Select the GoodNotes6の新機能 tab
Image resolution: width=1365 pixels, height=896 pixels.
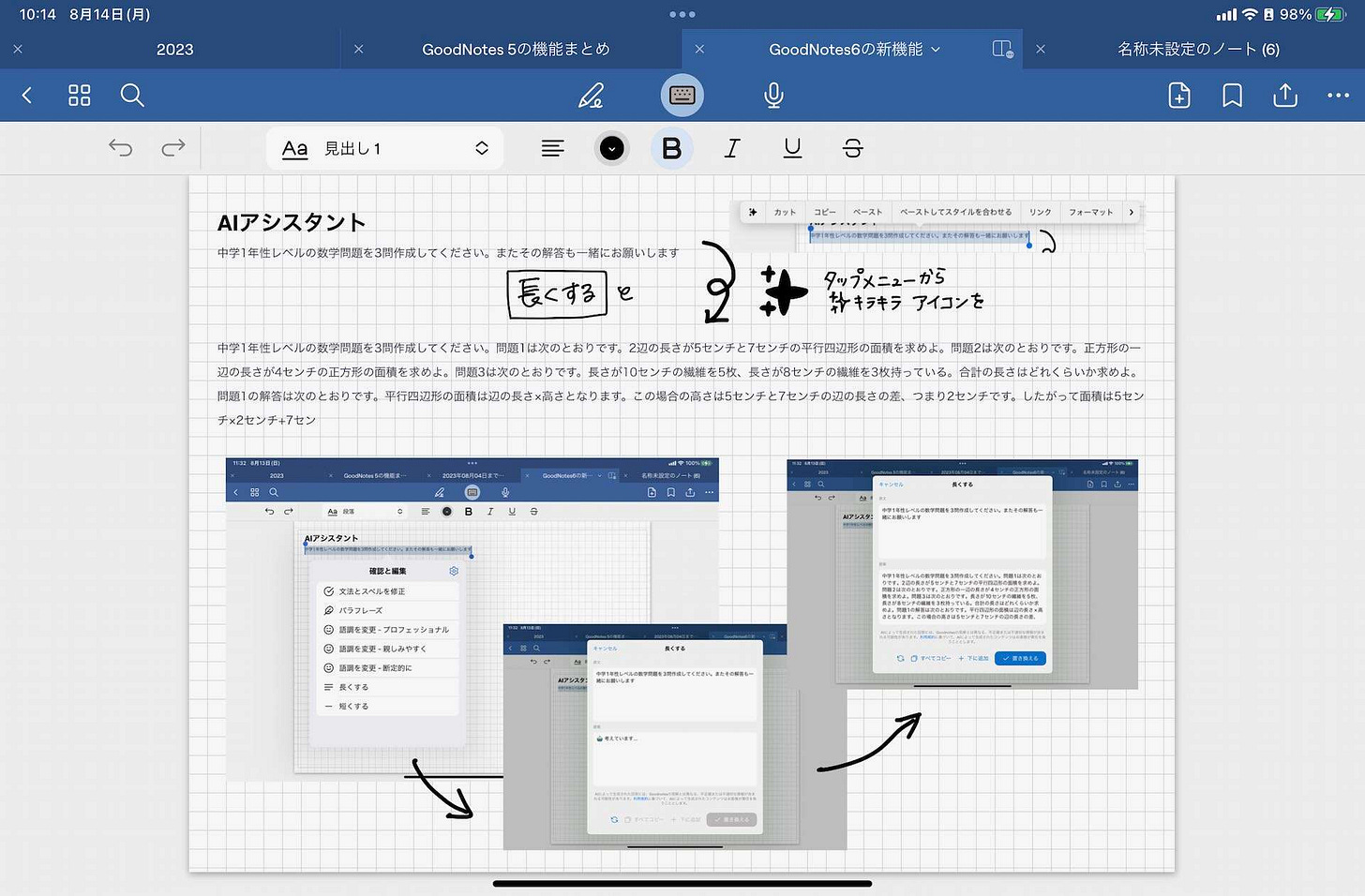point(846,49)
